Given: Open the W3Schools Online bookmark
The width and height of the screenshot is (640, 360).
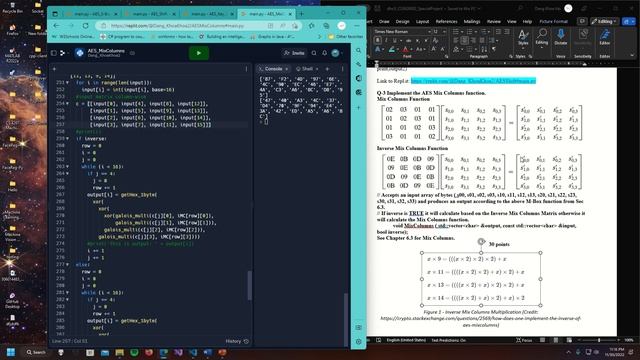Looking at the screenshot, I should tap(73, 37).
